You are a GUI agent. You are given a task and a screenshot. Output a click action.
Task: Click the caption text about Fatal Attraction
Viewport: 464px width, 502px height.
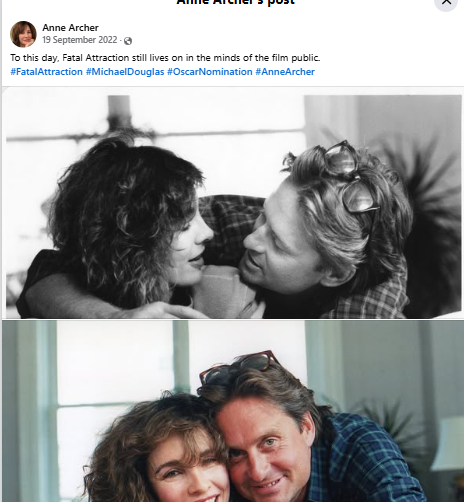165,58
